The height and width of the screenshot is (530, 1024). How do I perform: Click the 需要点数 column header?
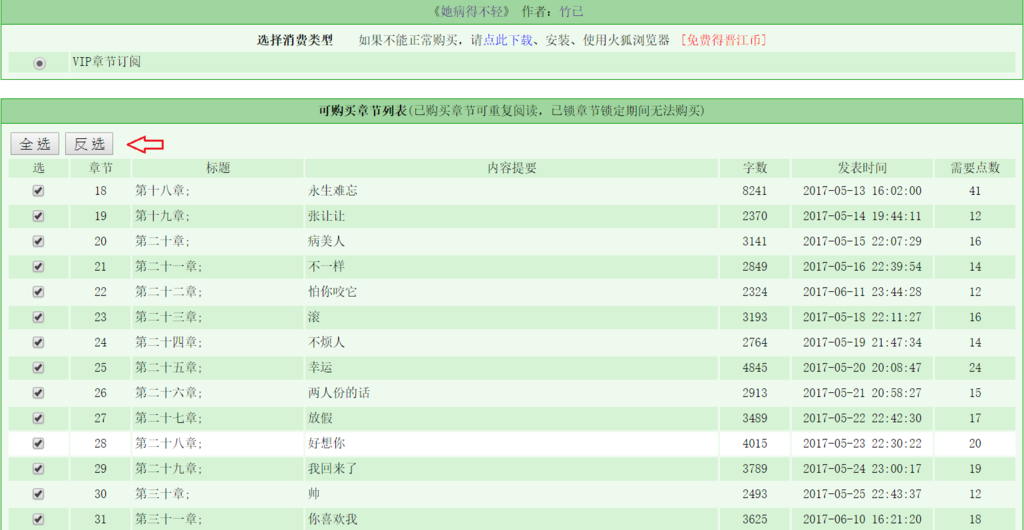(x=975, y=168)
